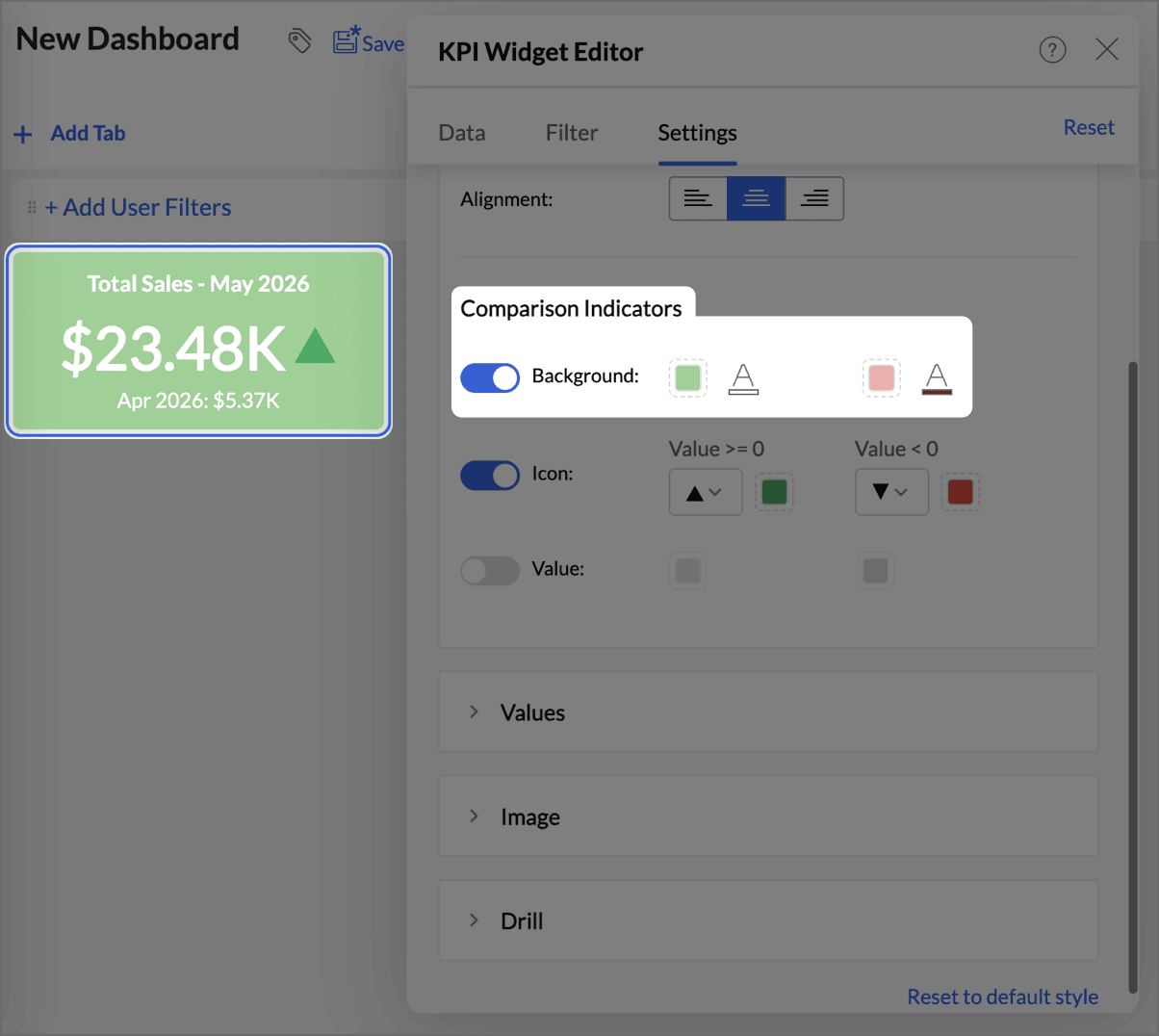Click the plus icon next to Add Tab

tap(23, 134)
